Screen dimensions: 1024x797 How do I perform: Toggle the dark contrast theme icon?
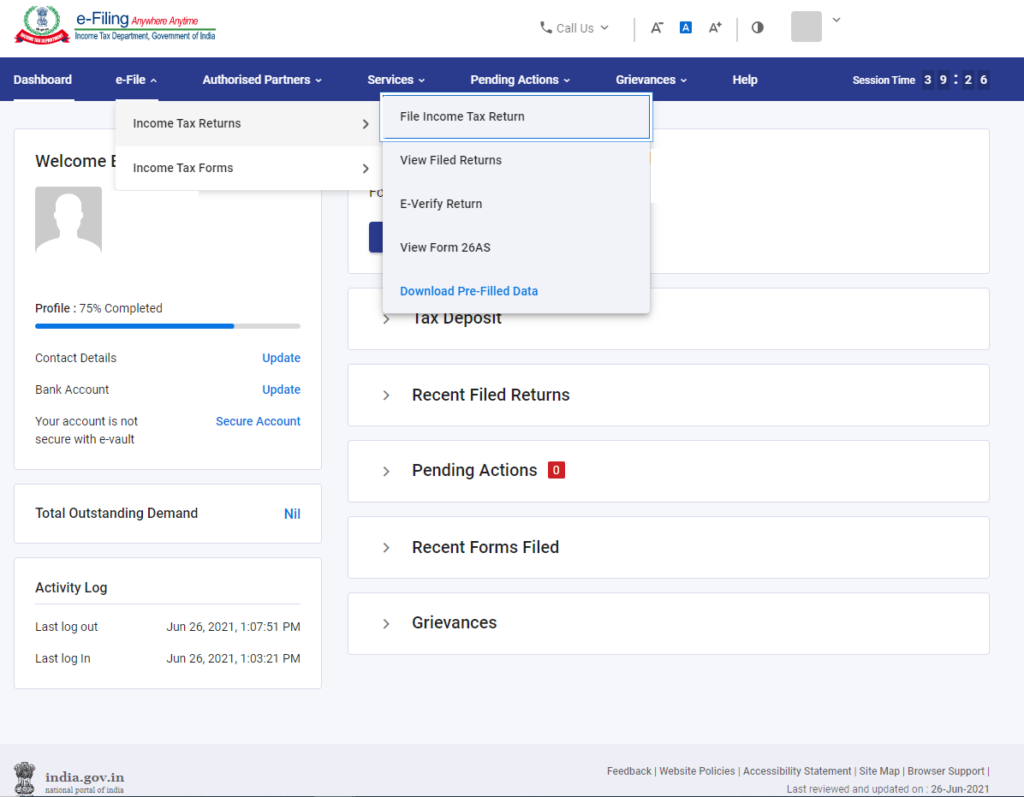757,28
